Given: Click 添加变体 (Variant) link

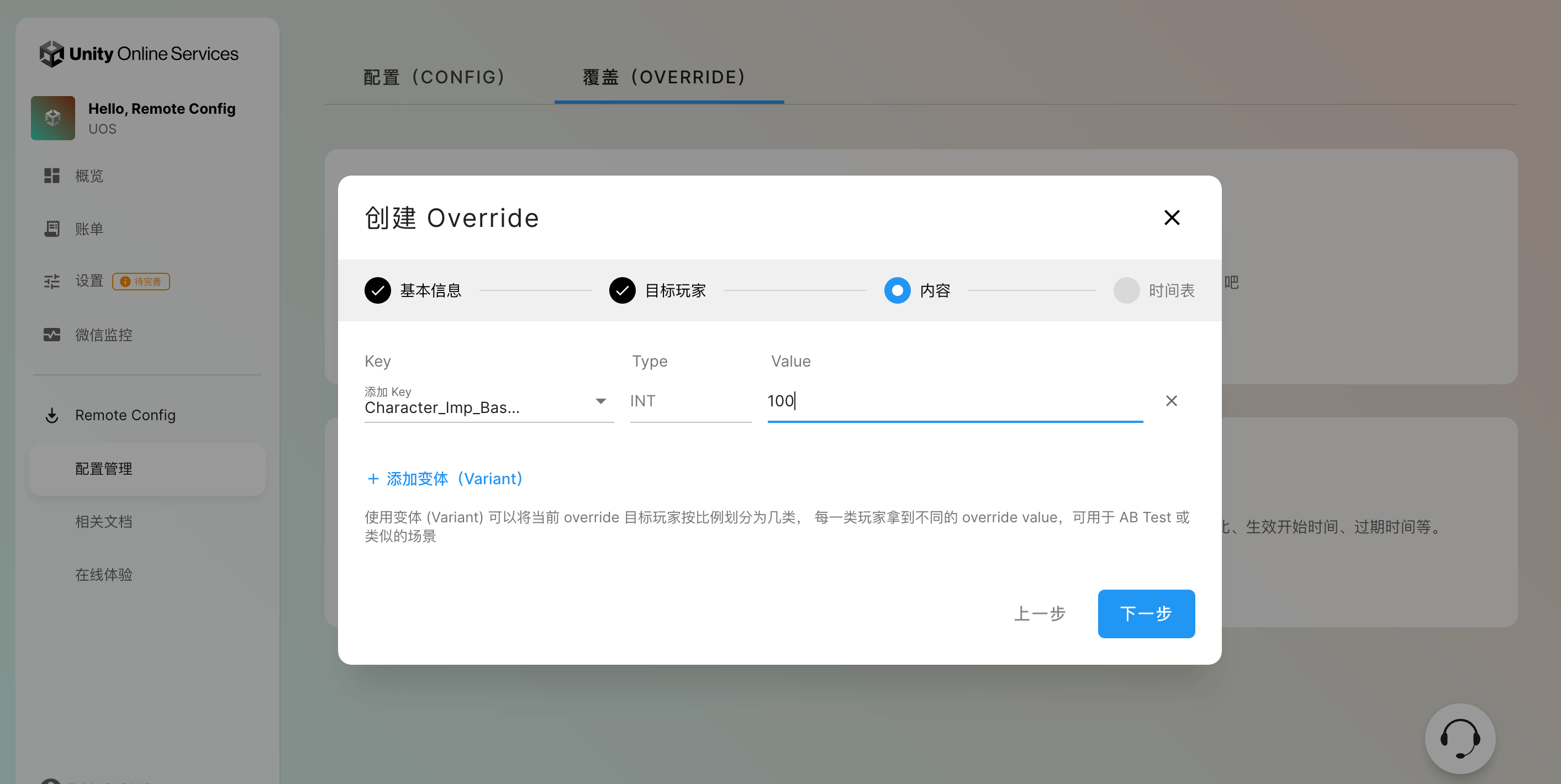Looking at the screenshot, I should click(x=445, y=479).
